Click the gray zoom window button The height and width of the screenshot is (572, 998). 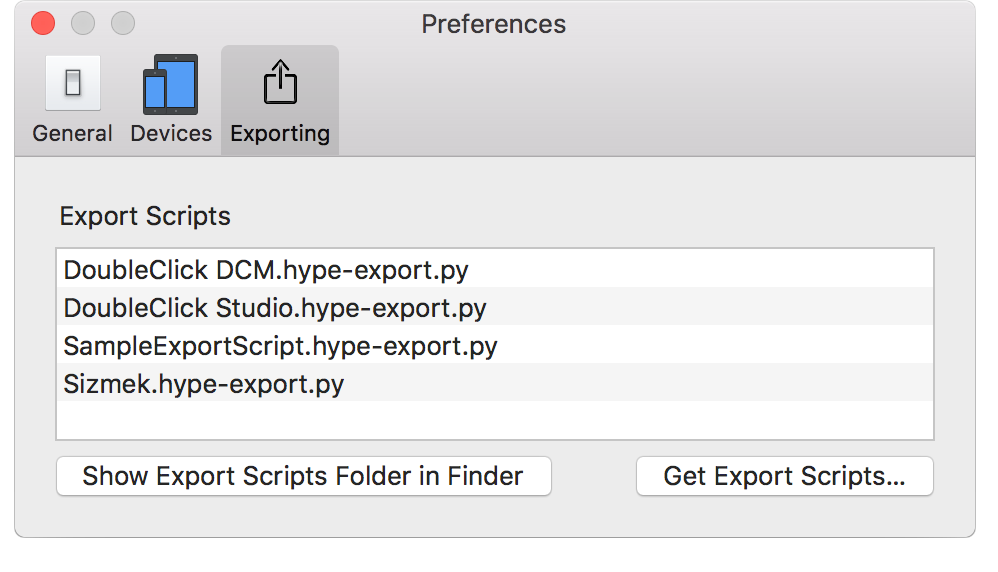click(122, 23)
